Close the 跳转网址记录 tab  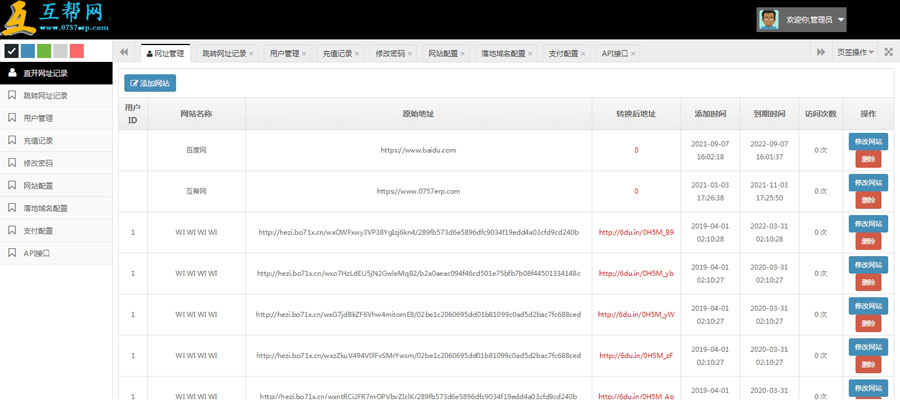(x=251, y=54)
